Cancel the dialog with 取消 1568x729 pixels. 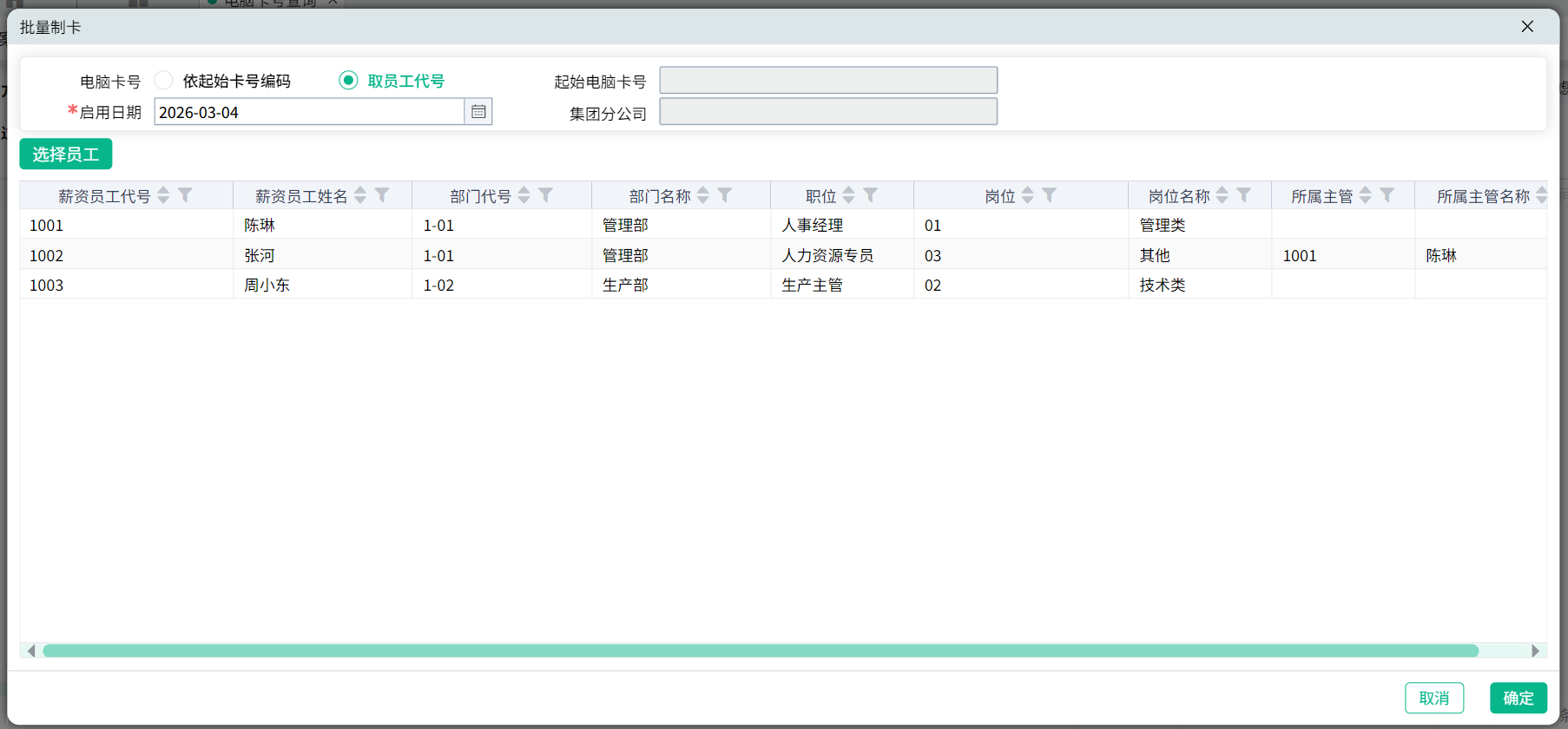coord(1433,698)
